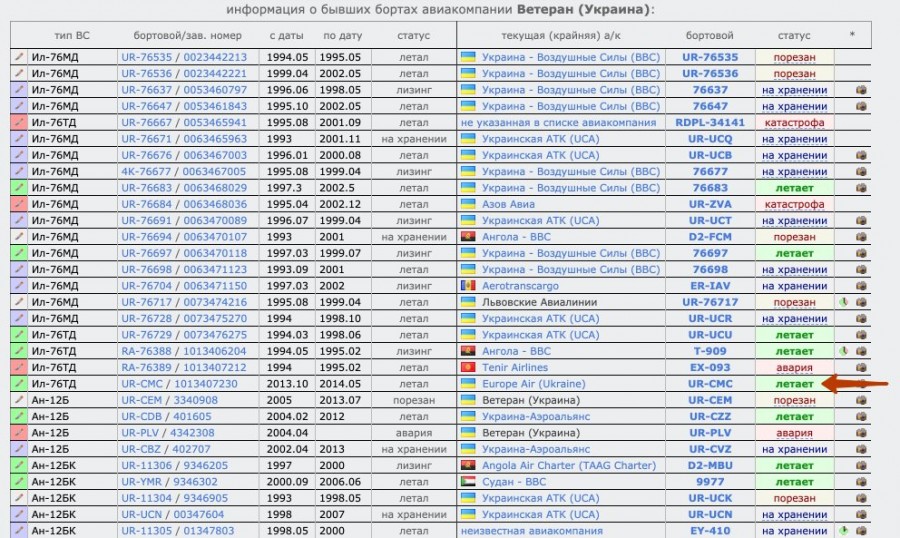This screenshot has height=538, width=900.
Task: Click the green clock icon in the EY-410 row
Action: pos(843,531)
